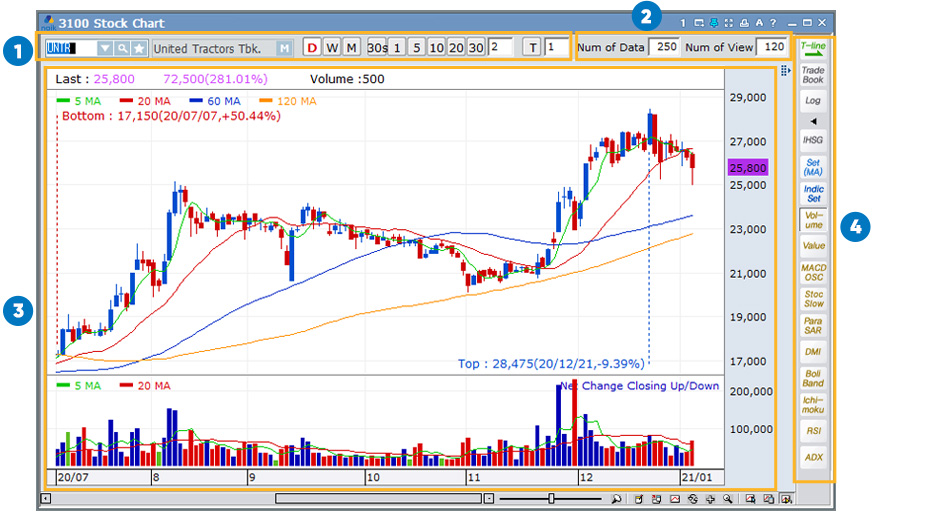Click the print icon in title bar

[x=743, y=22]
